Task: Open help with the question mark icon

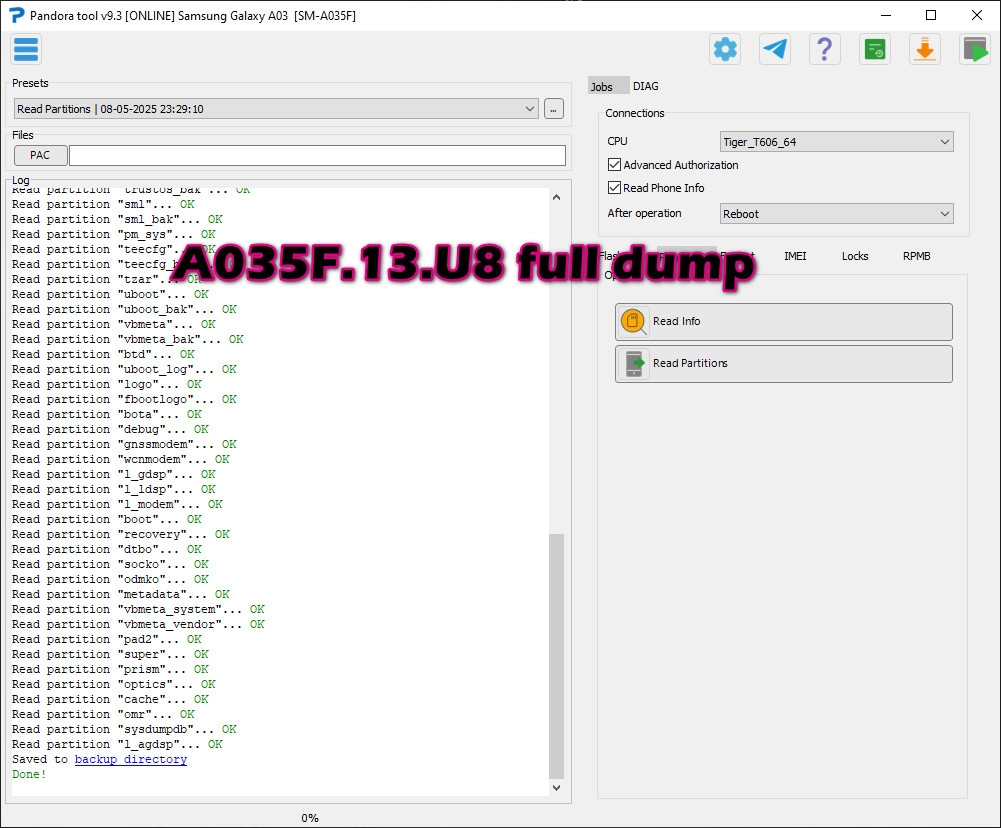Action: 824,49
